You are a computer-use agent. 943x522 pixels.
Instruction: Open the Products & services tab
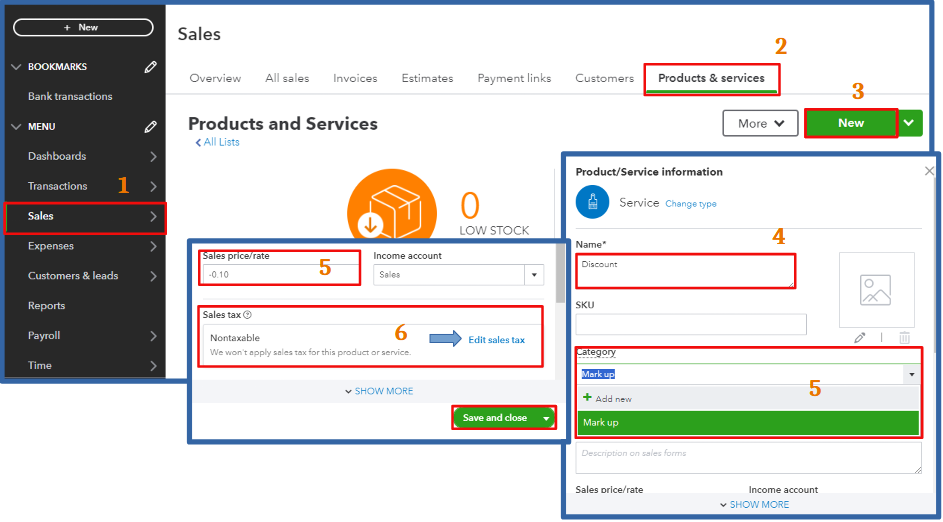pos(711,78)
